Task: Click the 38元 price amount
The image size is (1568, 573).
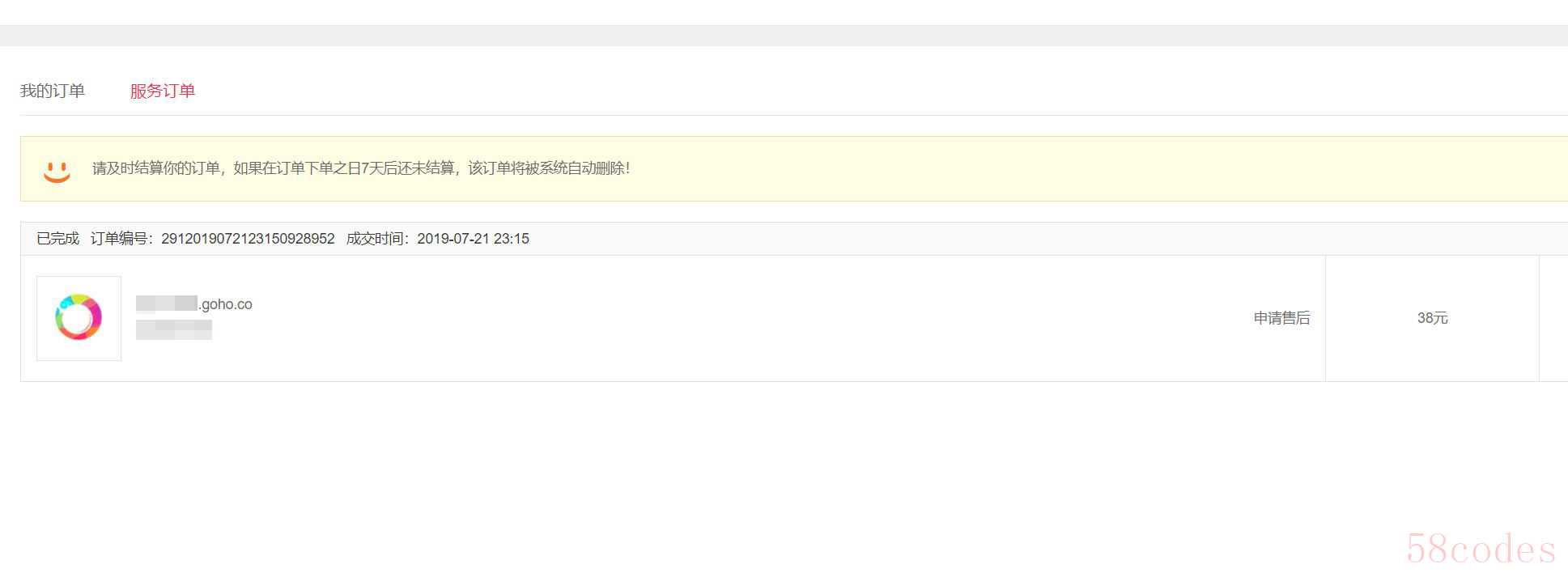Action: point(1432,318)
